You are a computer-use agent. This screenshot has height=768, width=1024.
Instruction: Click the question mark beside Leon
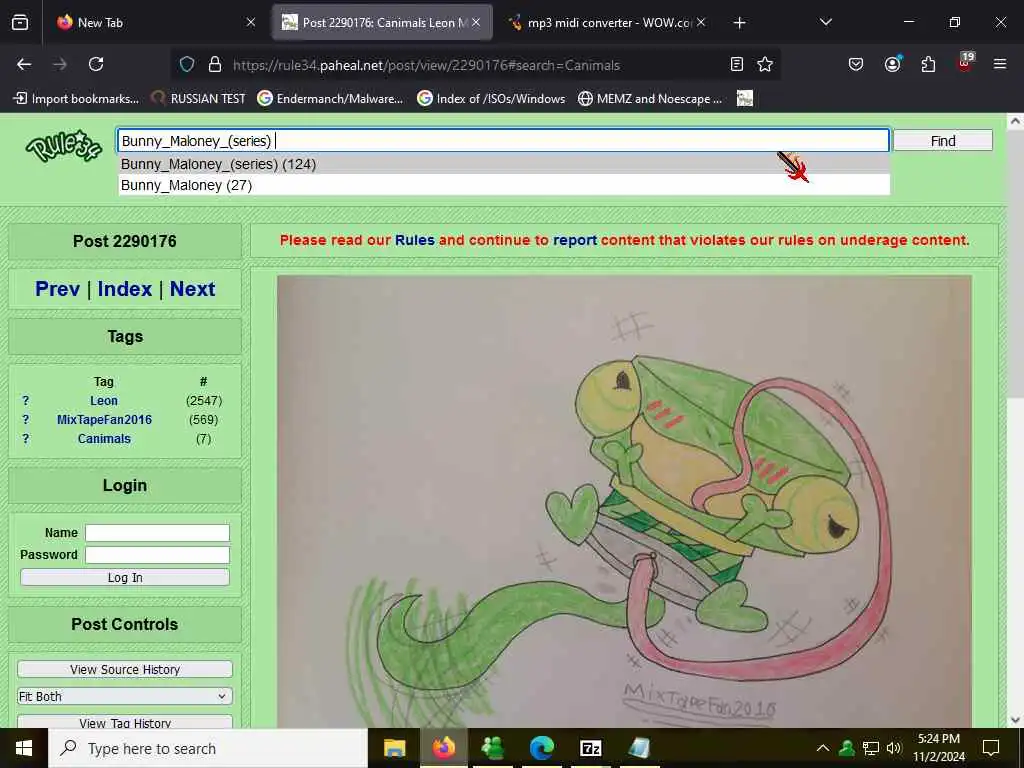[25, 400]
